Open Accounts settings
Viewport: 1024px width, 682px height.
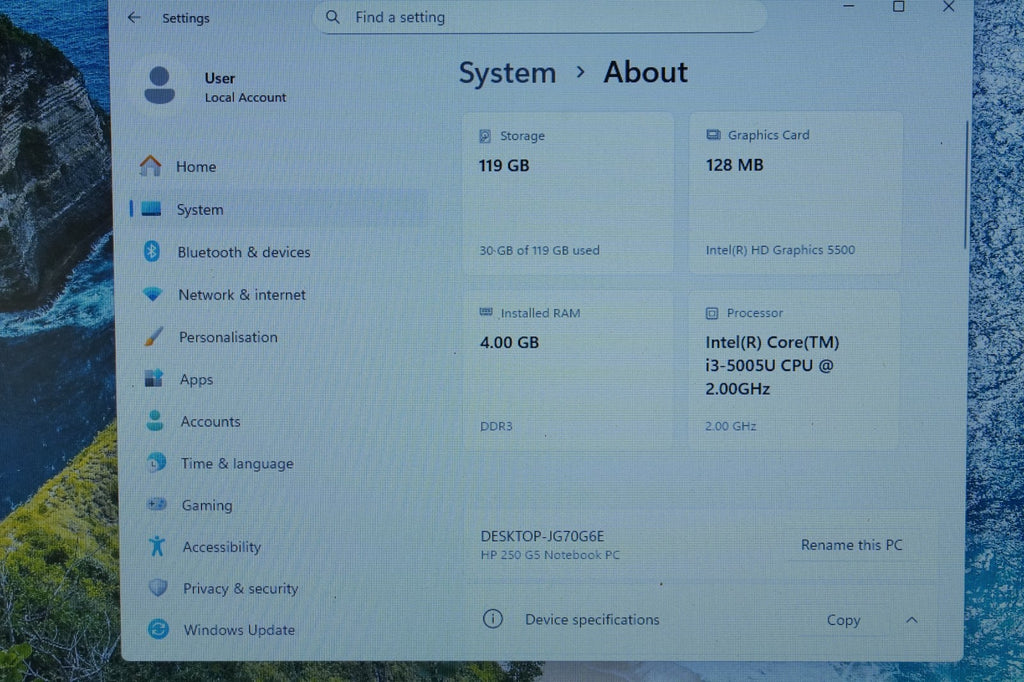click(x=210, y=422)
